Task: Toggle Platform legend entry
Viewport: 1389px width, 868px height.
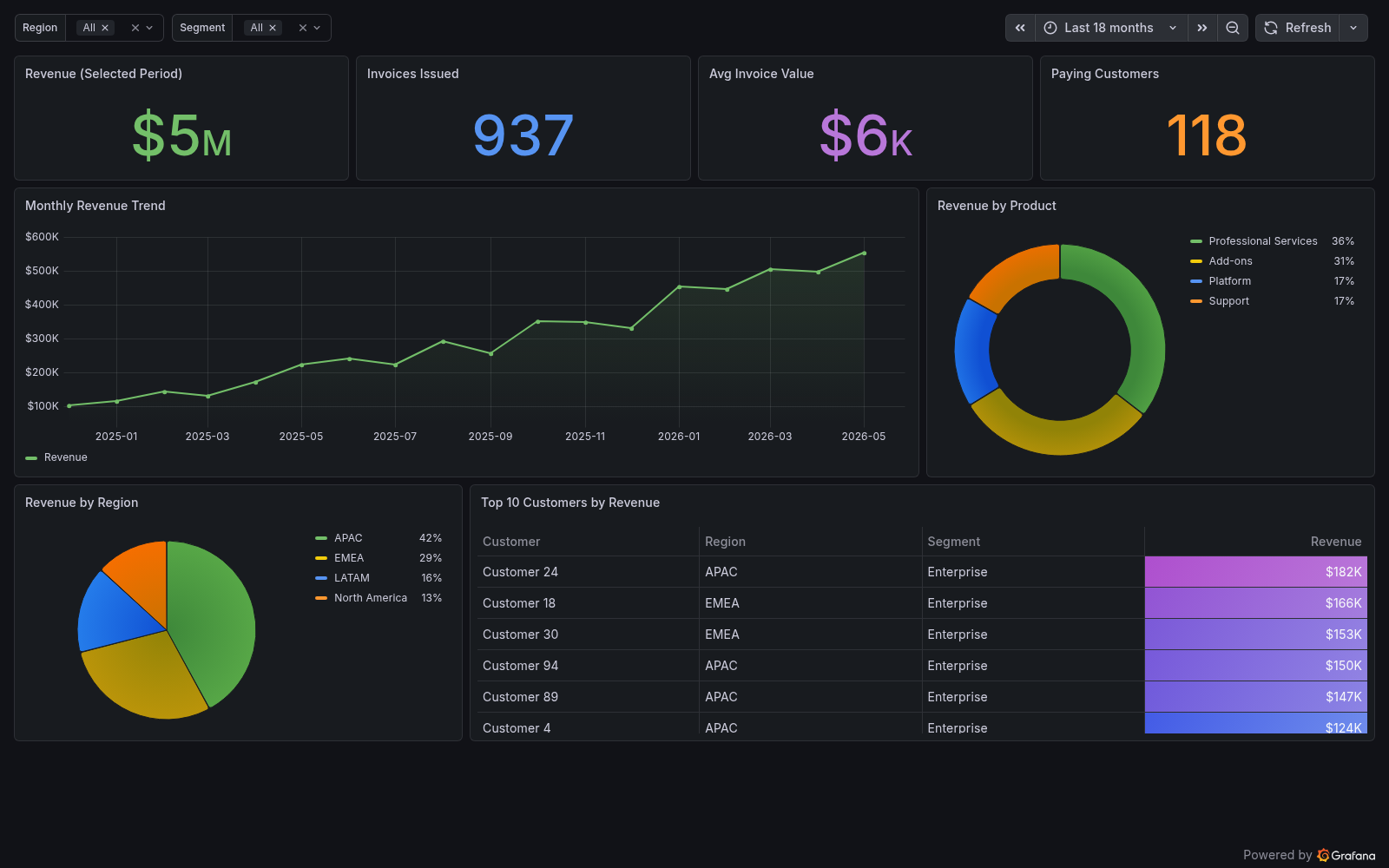Action: click(x=1230, y=281)
